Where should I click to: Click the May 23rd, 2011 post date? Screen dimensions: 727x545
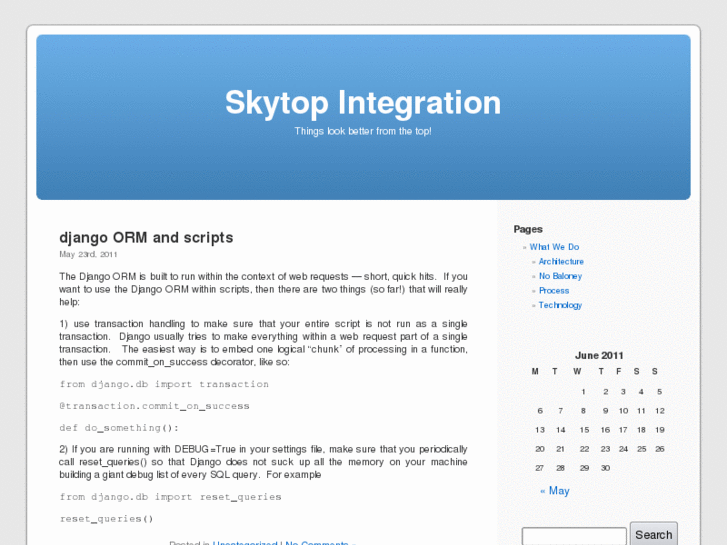88,254
